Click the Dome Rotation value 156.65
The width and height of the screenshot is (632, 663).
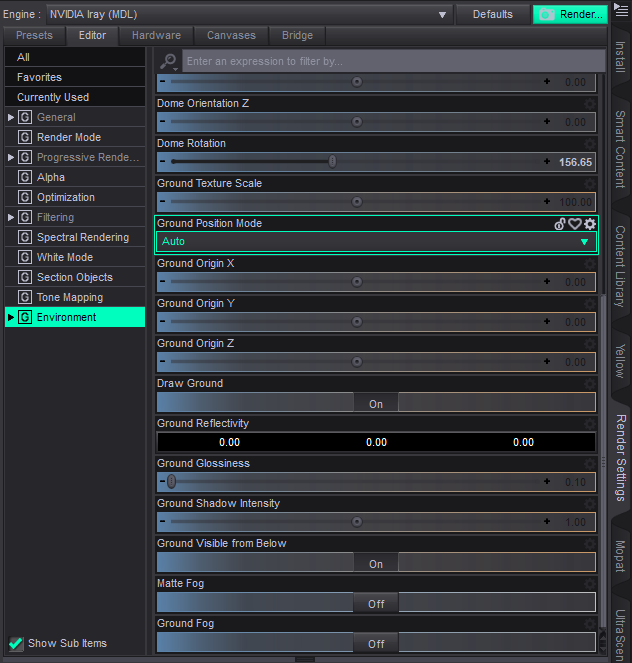(x=575, y=162)
